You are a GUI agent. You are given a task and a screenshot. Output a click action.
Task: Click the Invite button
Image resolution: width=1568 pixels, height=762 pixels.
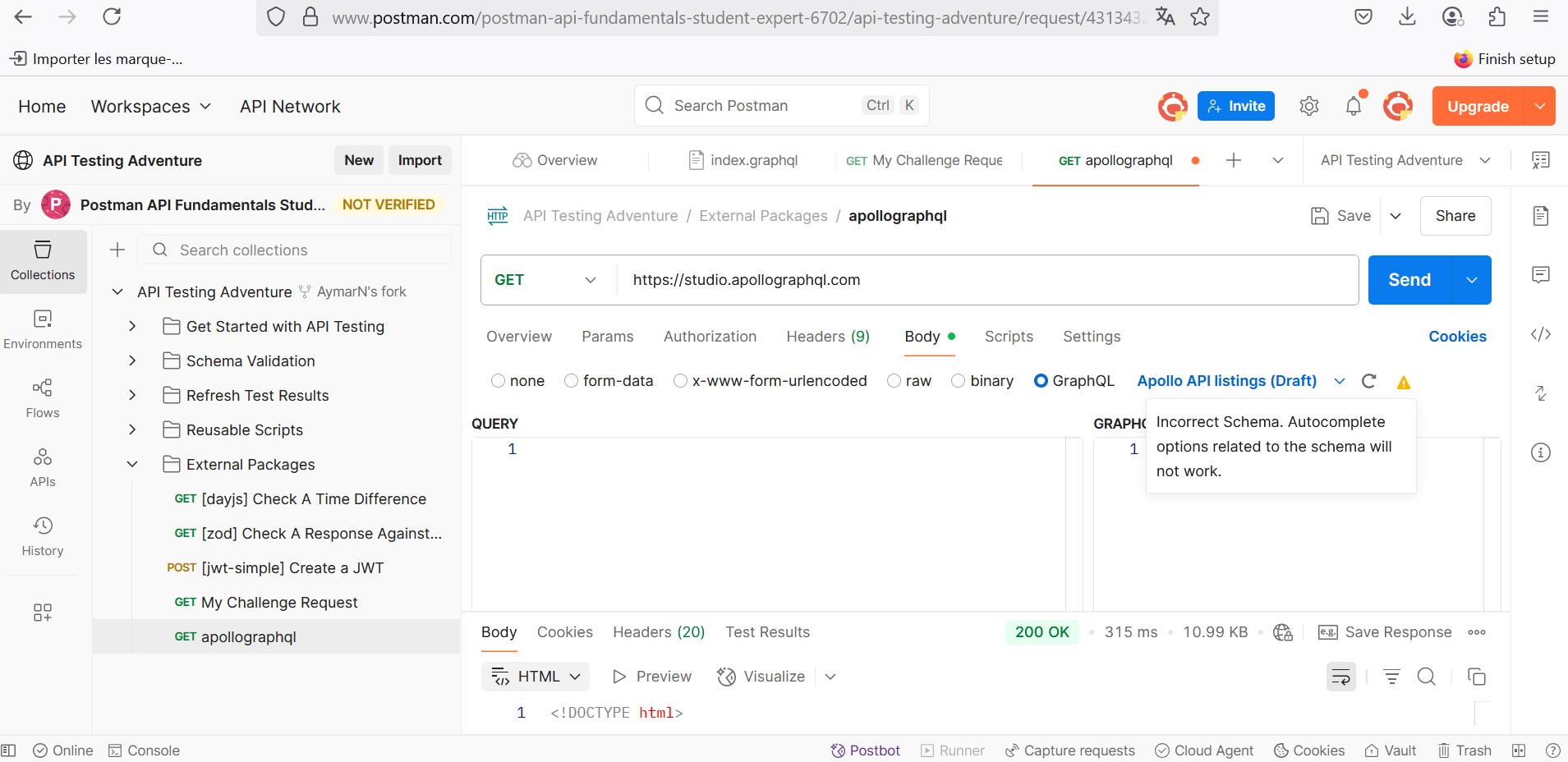coord(1236,106)
